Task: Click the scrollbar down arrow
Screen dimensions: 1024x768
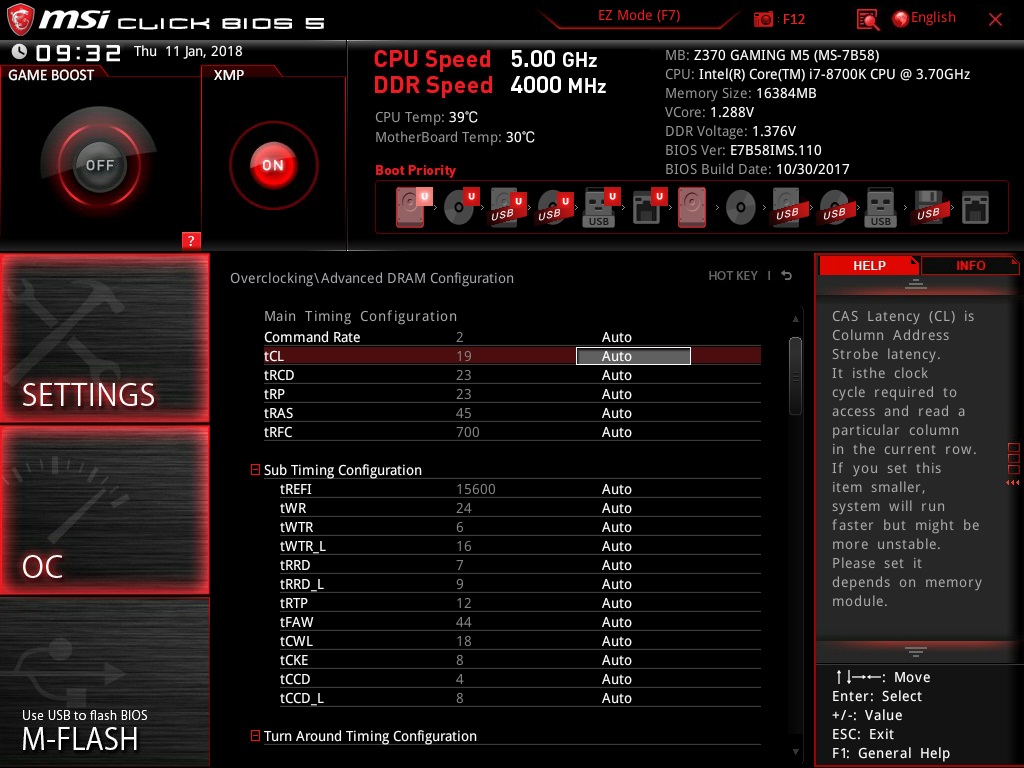Action: [795, 752]
